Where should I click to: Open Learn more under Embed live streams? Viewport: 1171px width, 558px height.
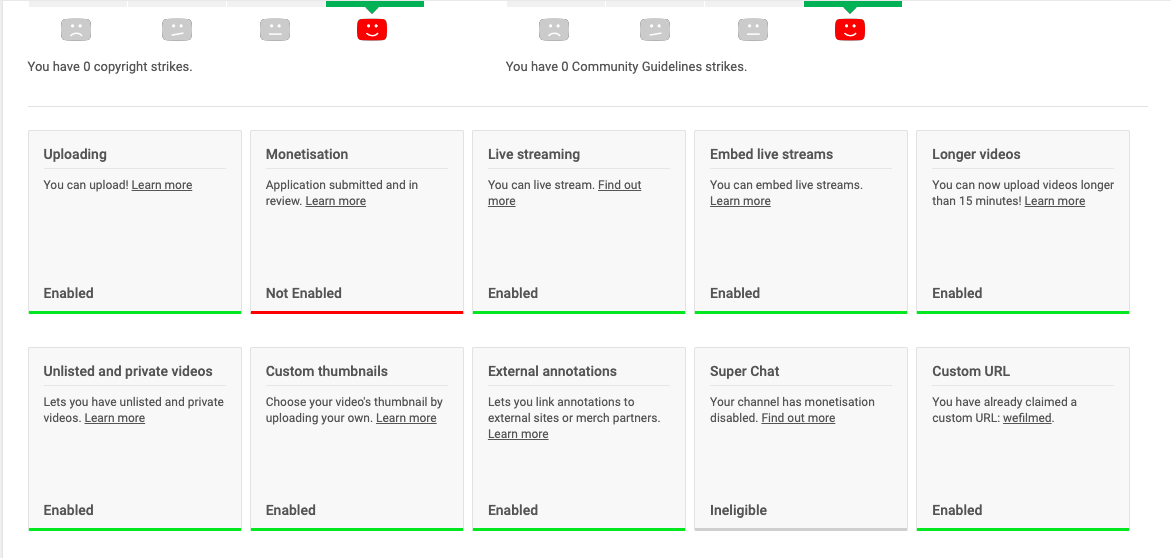coord(740,201)
